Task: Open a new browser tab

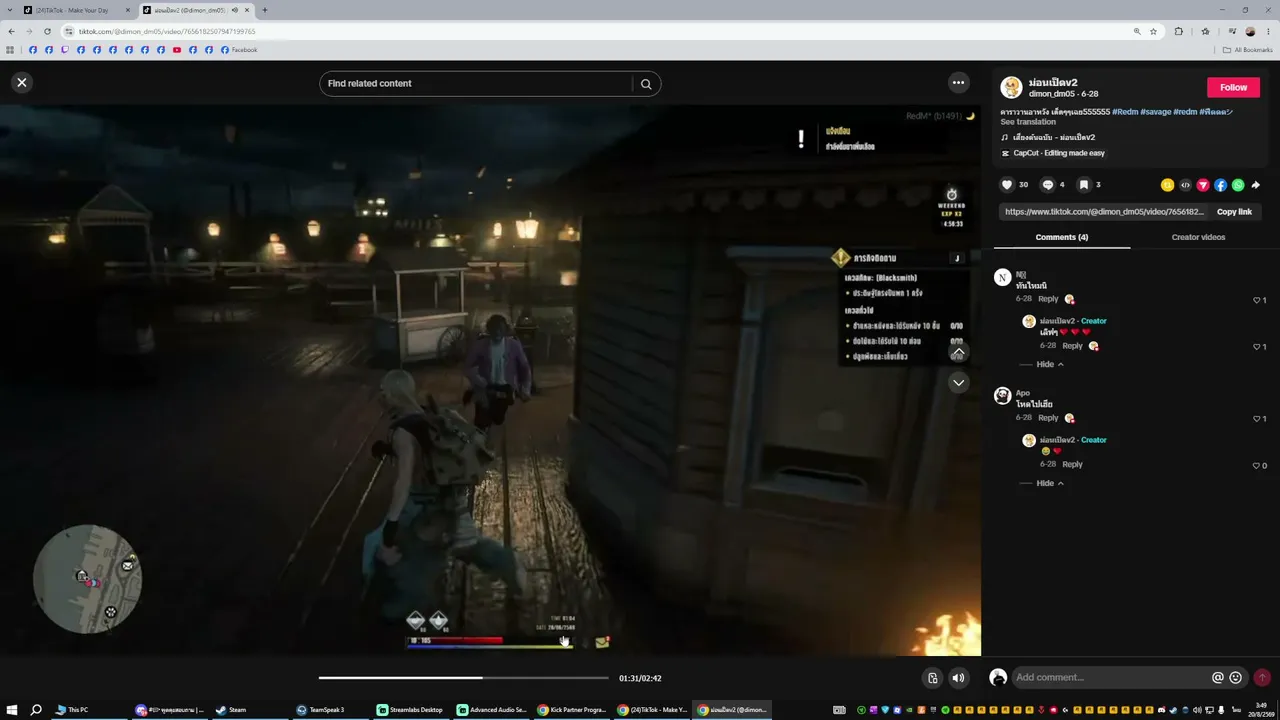Action: (x=264, y=10)
